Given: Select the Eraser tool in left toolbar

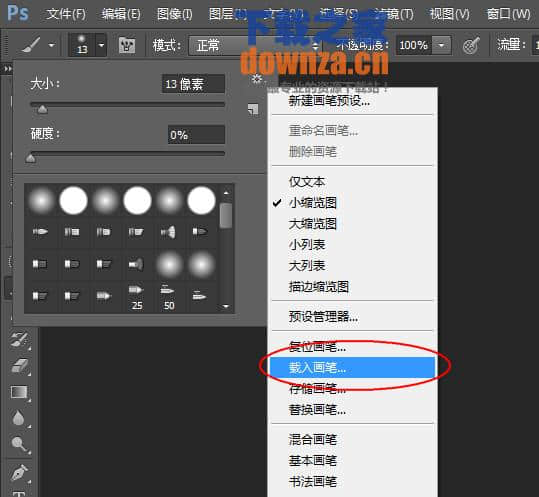Looking at the screenshot, I should click(x=20, y=366).
